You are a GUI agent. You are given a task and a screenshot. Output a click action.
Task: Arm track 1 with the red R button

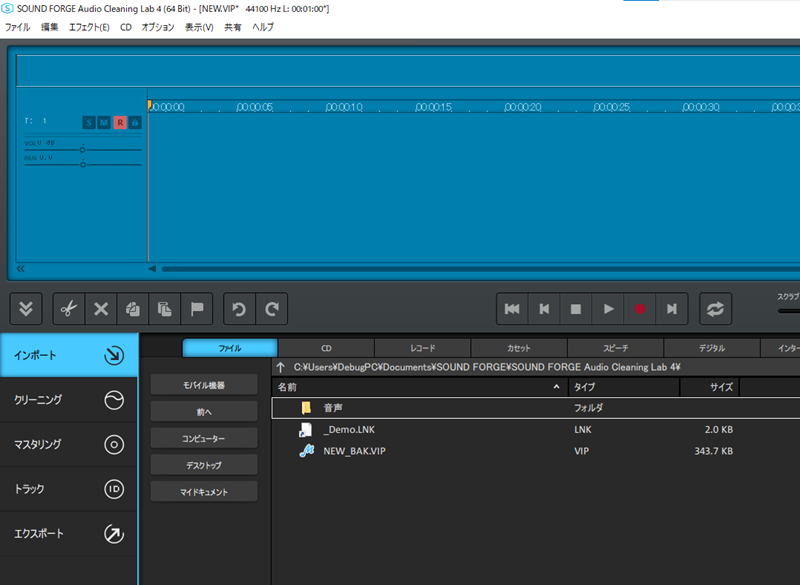click(x=120, y=122)
